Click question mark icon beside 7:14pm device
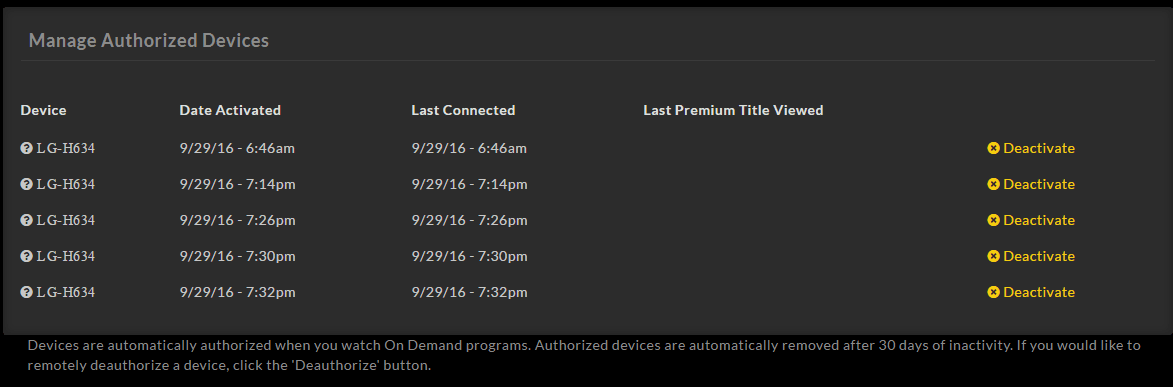This screenshot has height=387, width=1173. [26, 184]
